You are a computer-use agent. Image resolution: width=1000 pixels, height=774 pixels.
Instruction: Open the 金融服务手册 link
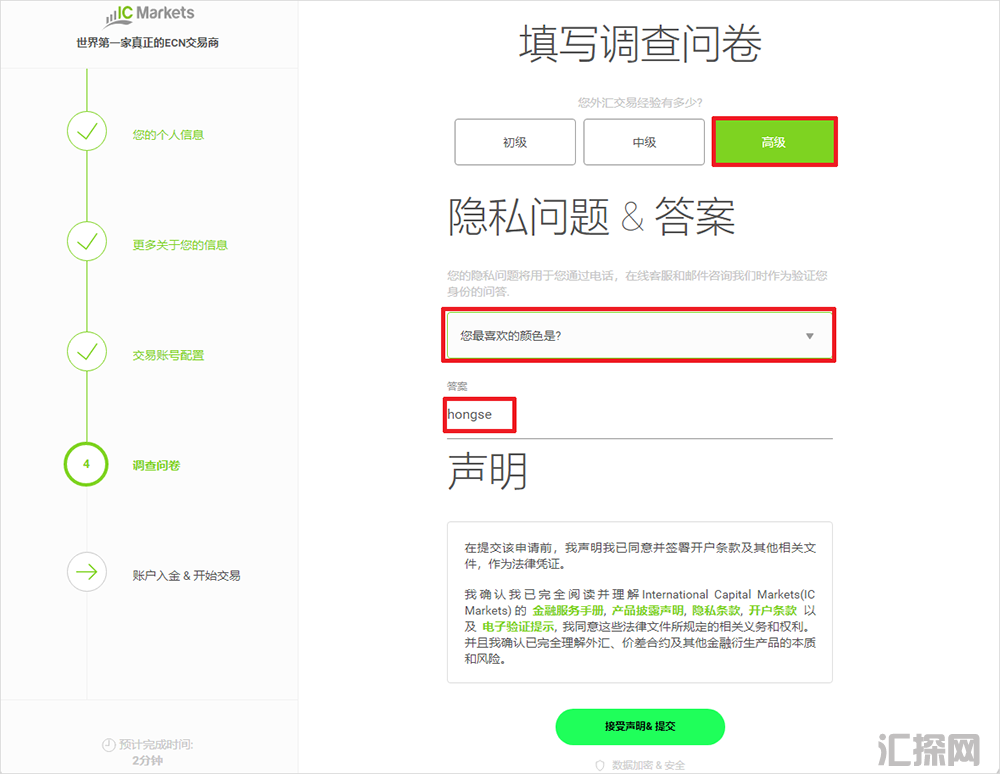point(569,610)
